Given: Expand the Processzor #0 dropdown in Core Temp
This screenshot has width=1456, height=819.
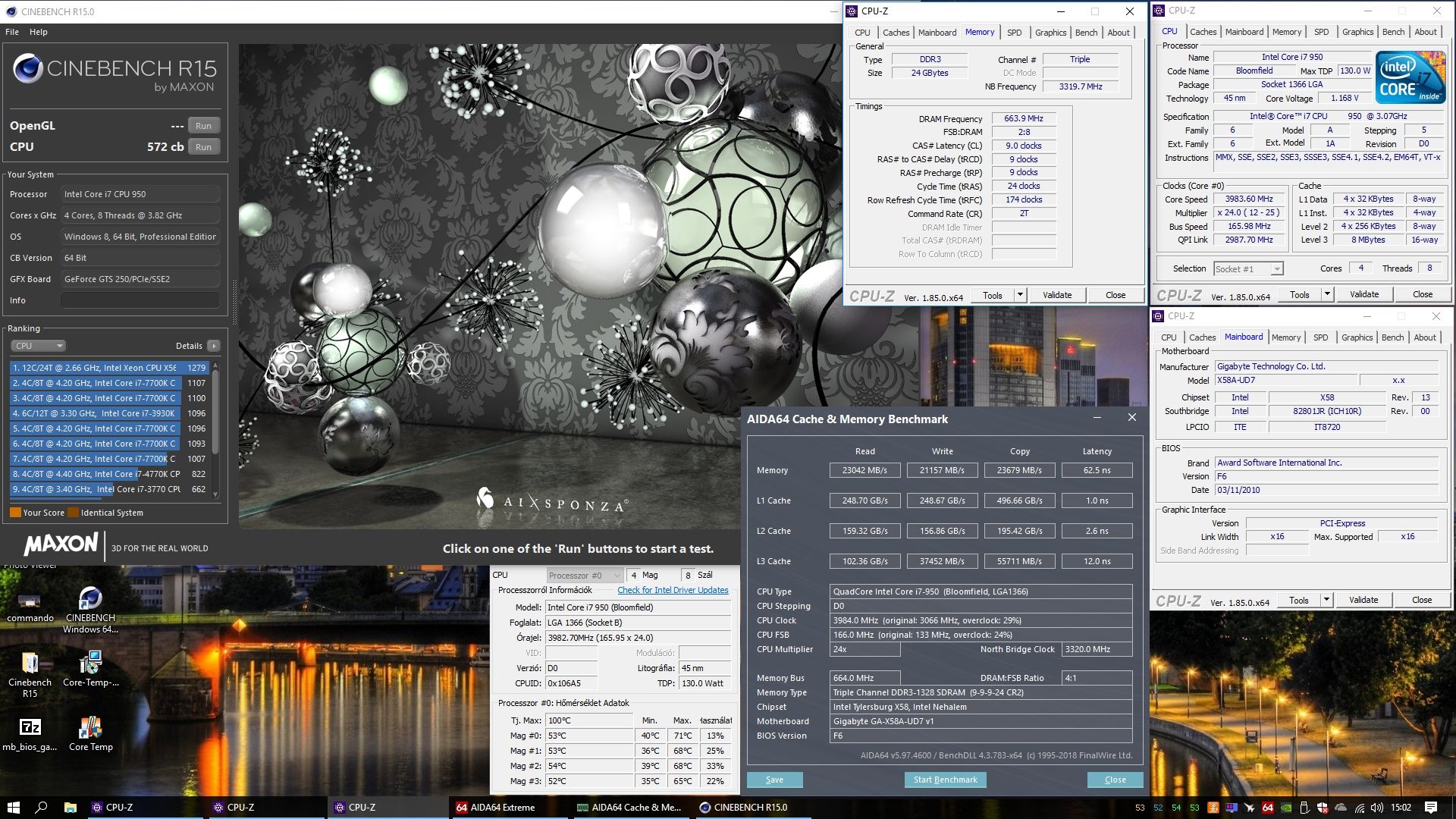Looking at the screenshot, I should 617,576.
